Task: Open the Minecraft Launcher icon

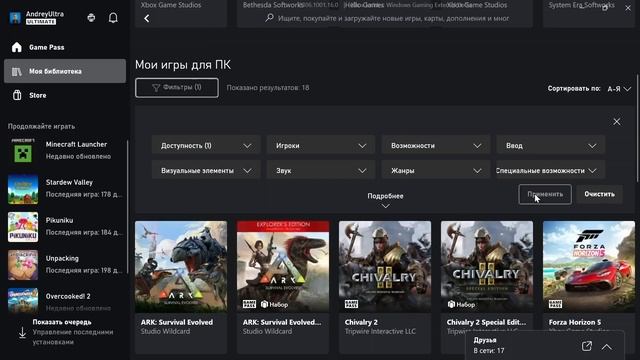Action: [23, 151]
